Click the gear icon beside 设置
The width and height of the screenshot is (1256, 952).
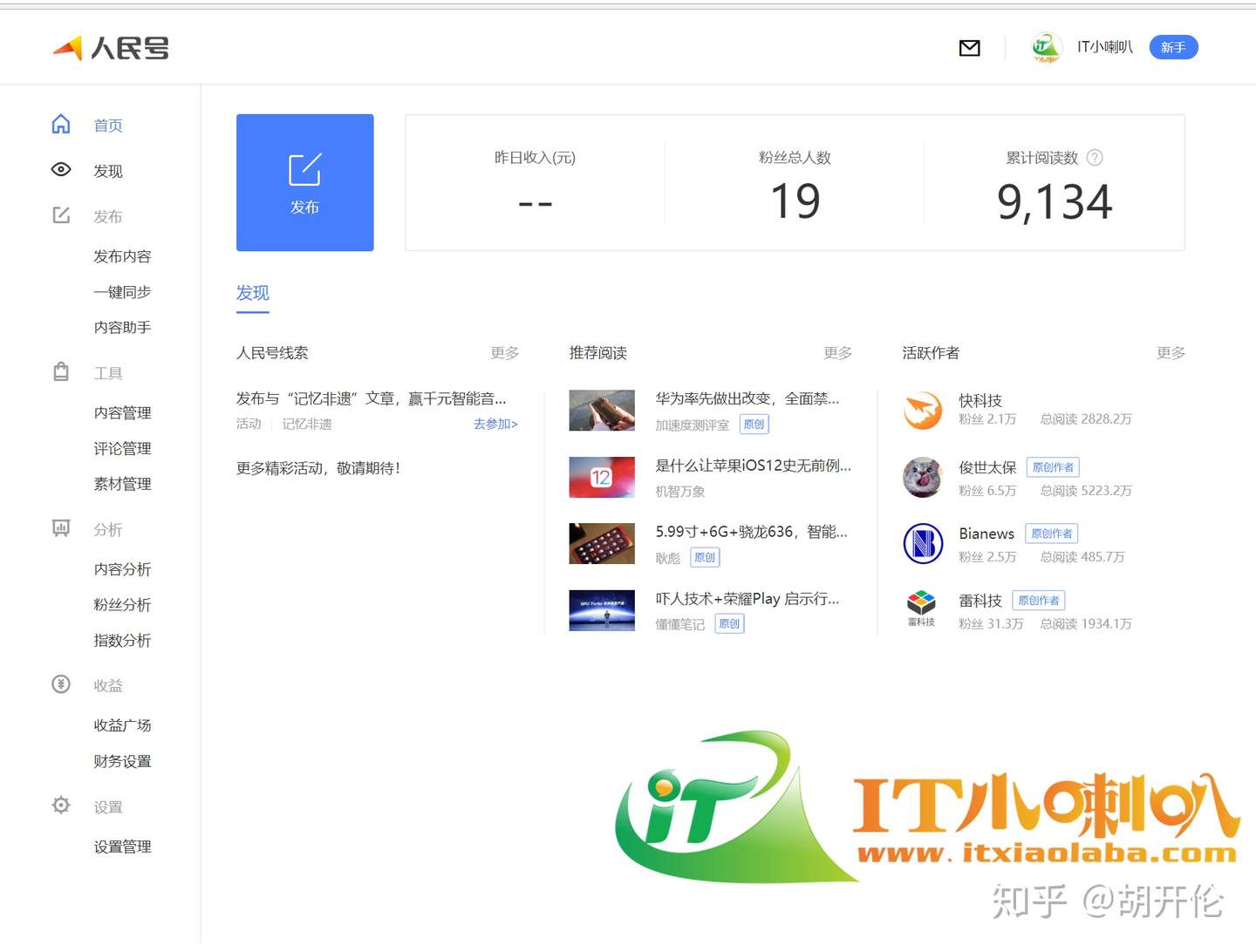[61, 806]
